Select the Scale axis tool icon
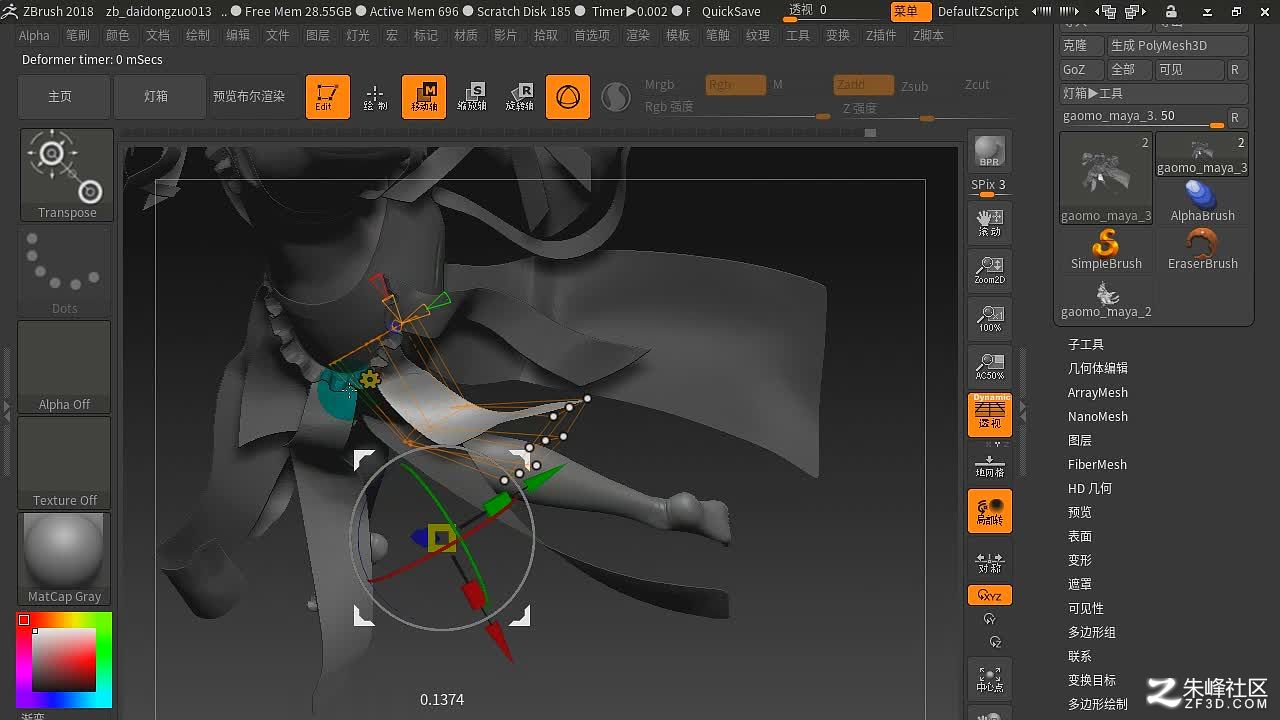The height and width of the screenshot is (720, 1280). [x=472, y=97]
